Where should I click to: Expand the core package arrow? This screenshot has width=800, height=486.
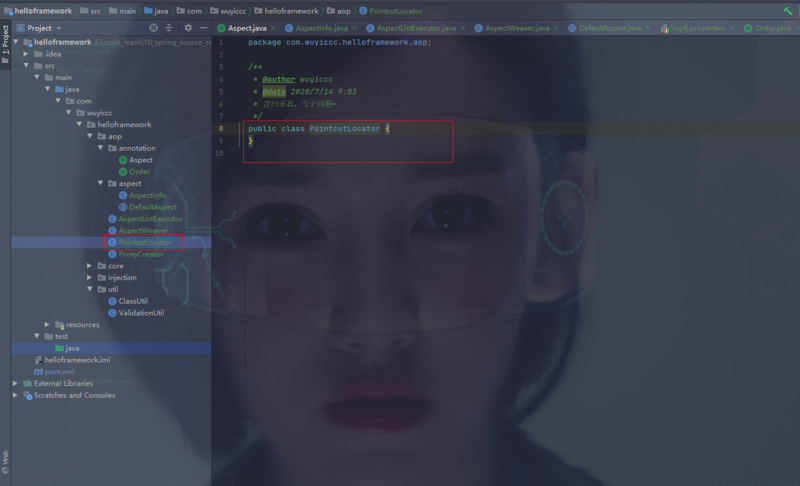point(90,266)
